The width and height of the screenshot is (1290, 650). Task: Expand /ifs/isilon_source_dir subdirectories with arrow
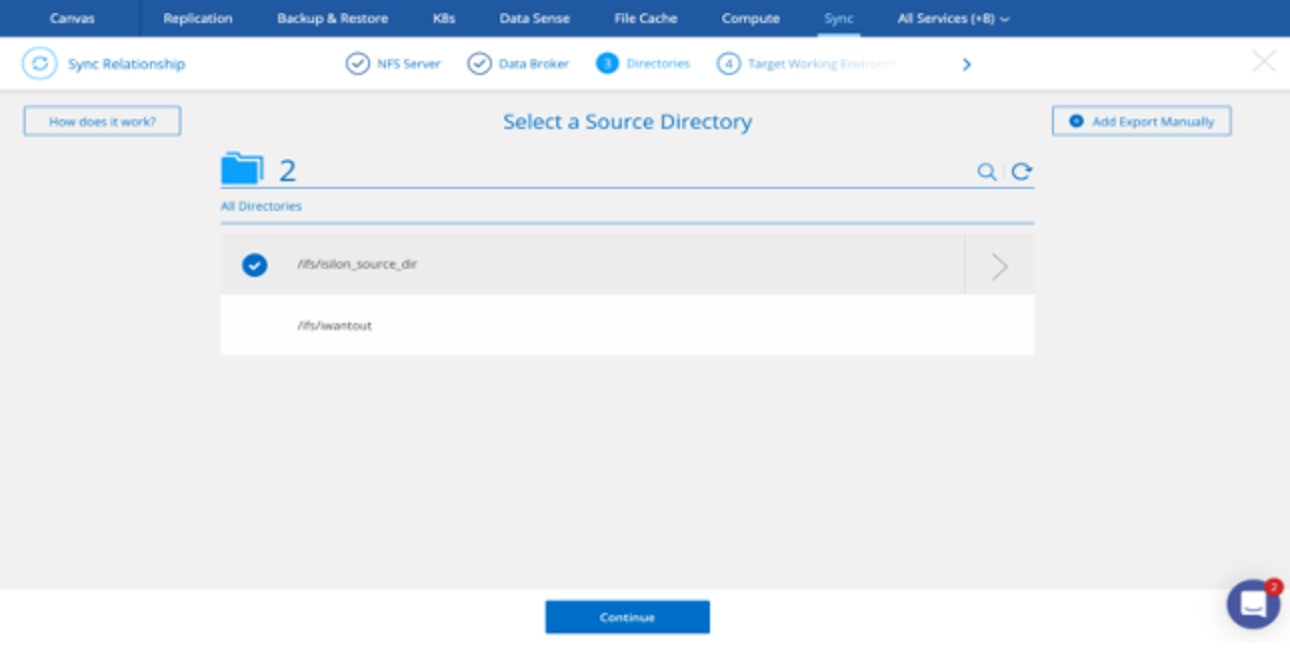coord(999,266)
